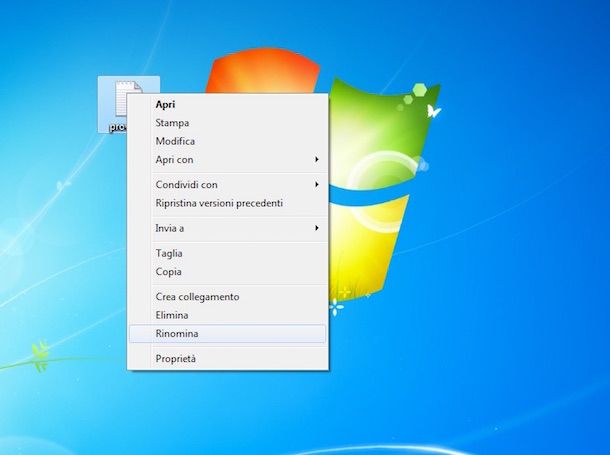Open the Apri con entry
610x455 pixels.
point(228,160)
